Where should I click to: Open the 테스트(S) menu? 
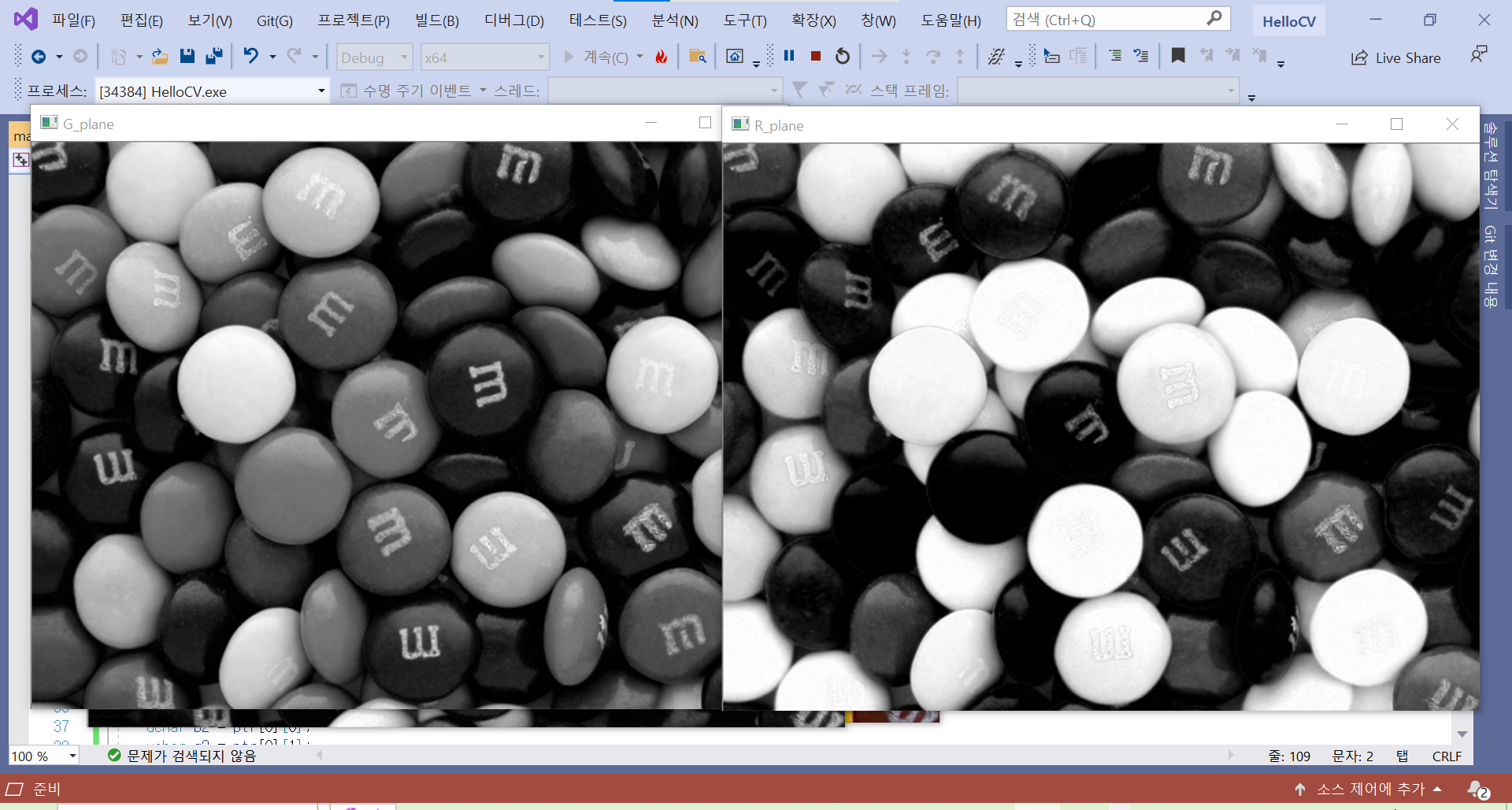(598, 20)
